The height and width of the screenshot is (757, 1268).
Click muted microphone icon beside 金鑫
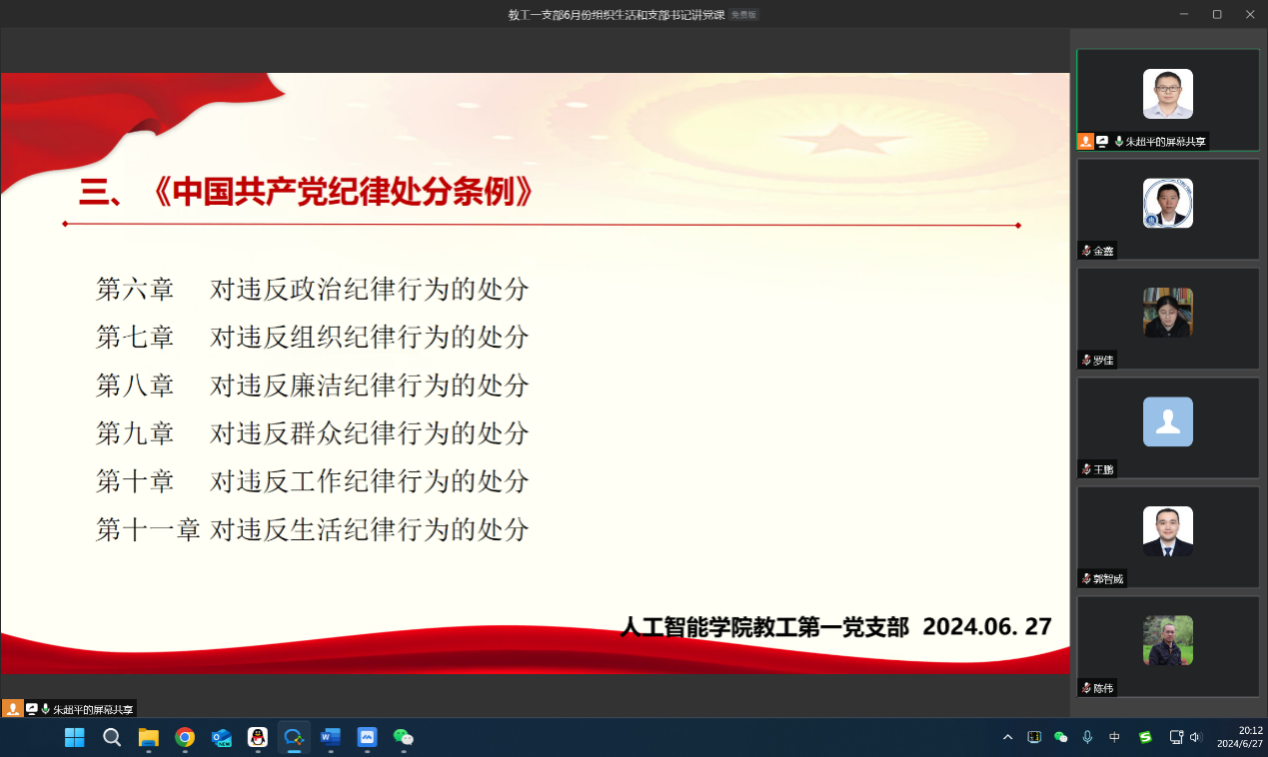[x=1086, y=251]
